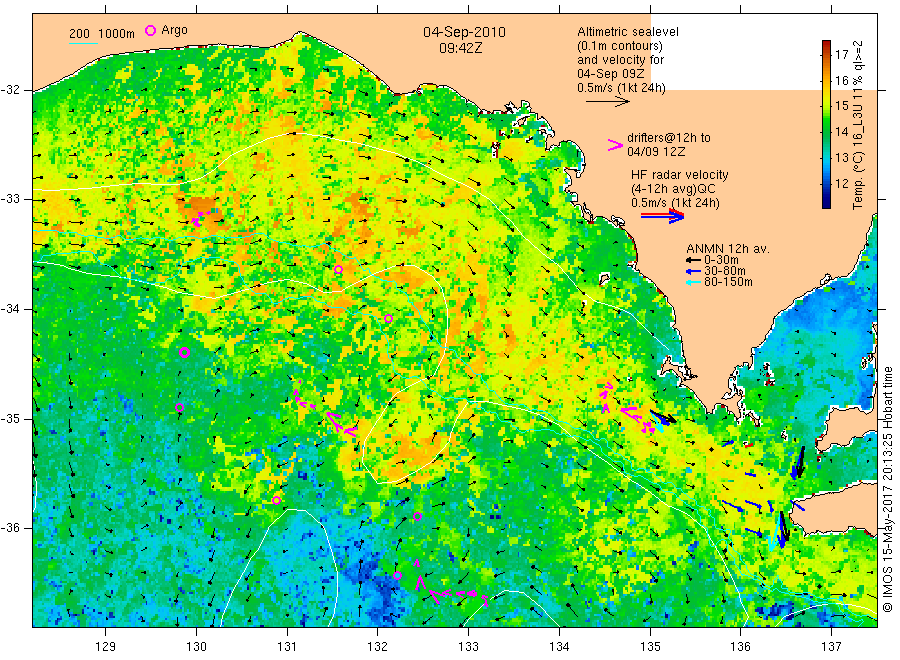Click the 137 longitude axis label
This screenshot has height=660, width=900.
(x=831, y=647)
